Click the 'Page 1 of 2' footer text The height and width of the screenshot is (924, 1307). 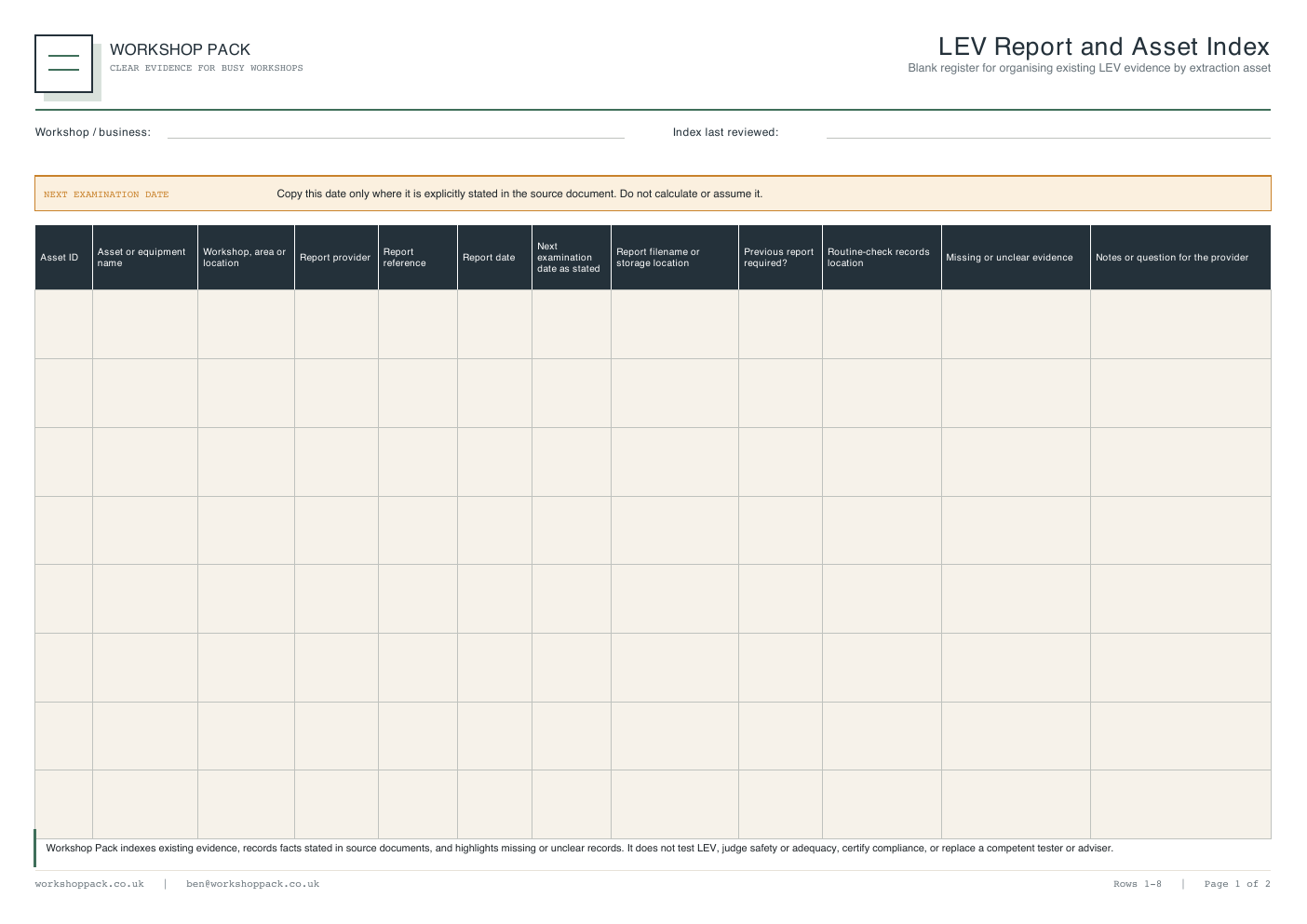click(x=1237, y=884)
